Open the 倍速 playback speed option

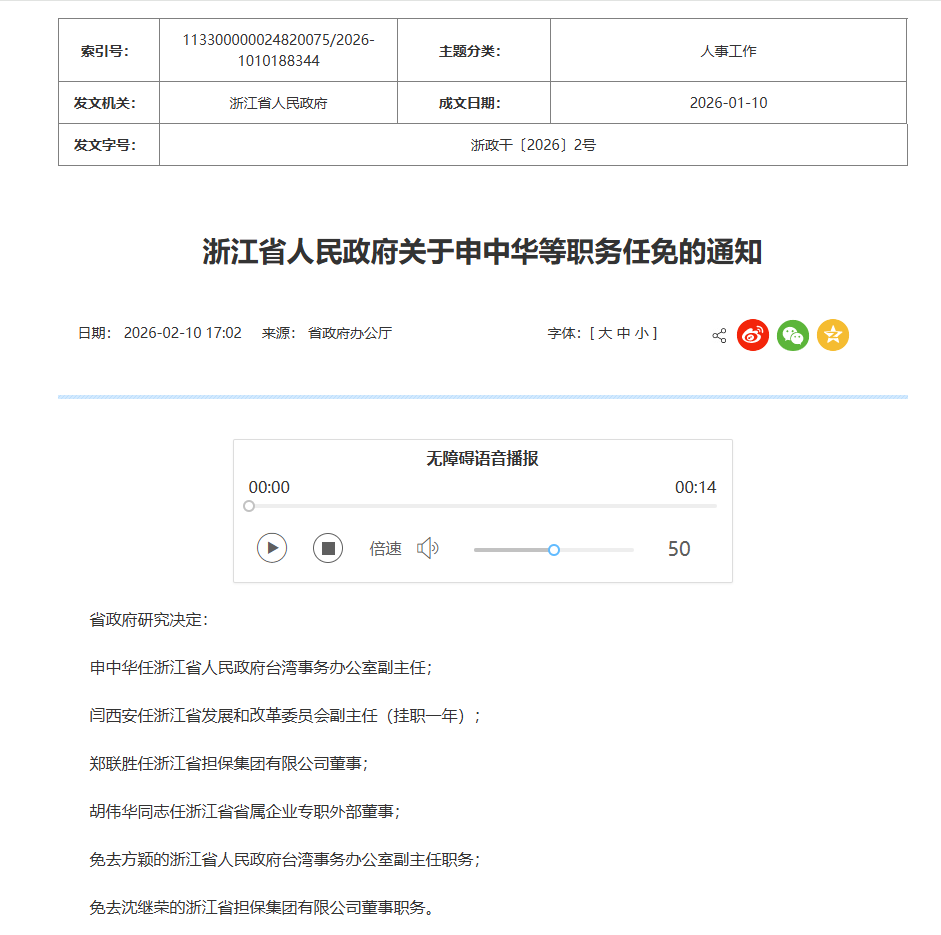[x=385, y=548]
